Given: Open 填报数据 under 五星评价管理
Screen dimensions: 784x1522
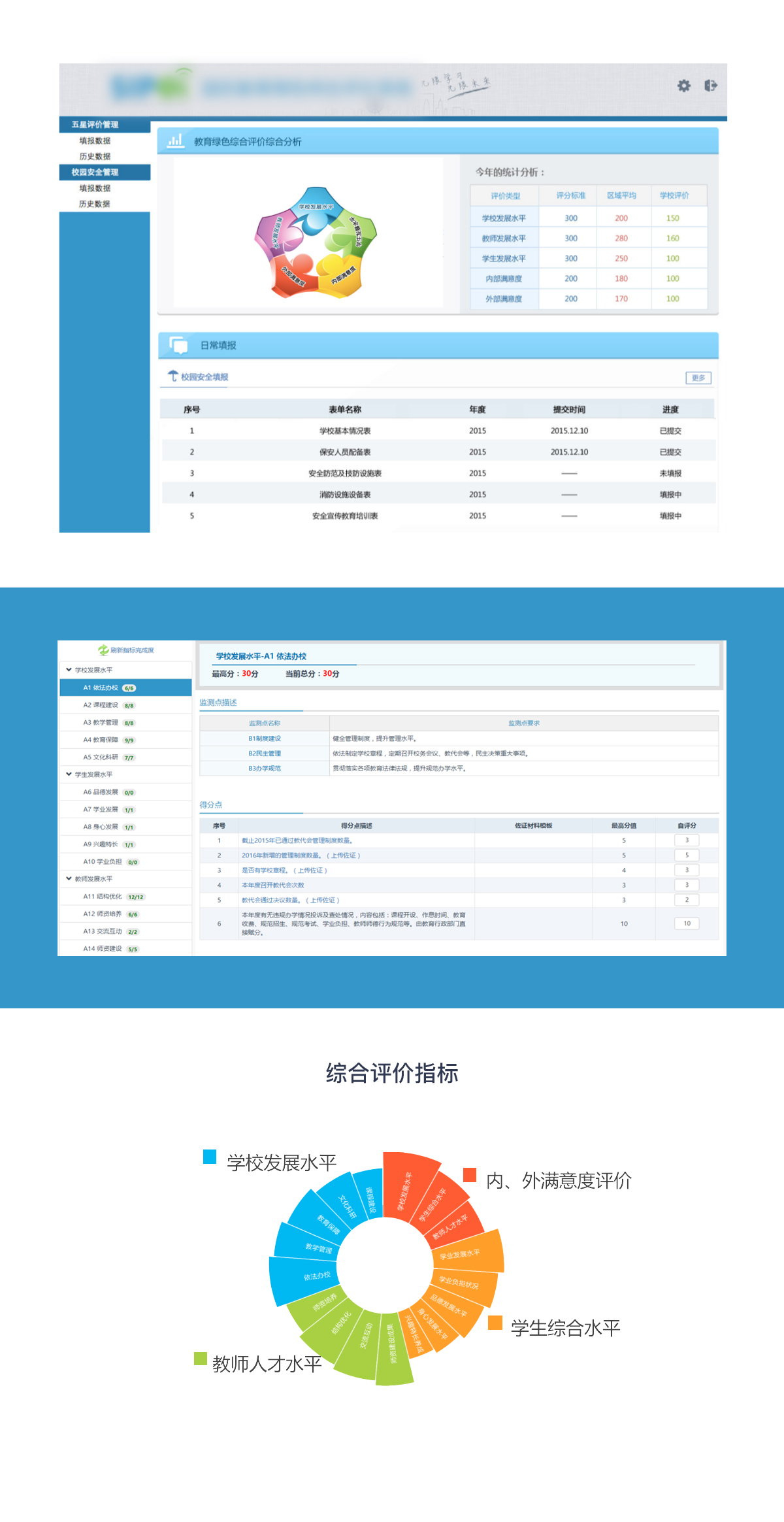Looking at the screenshot, I should pos(95,141).
